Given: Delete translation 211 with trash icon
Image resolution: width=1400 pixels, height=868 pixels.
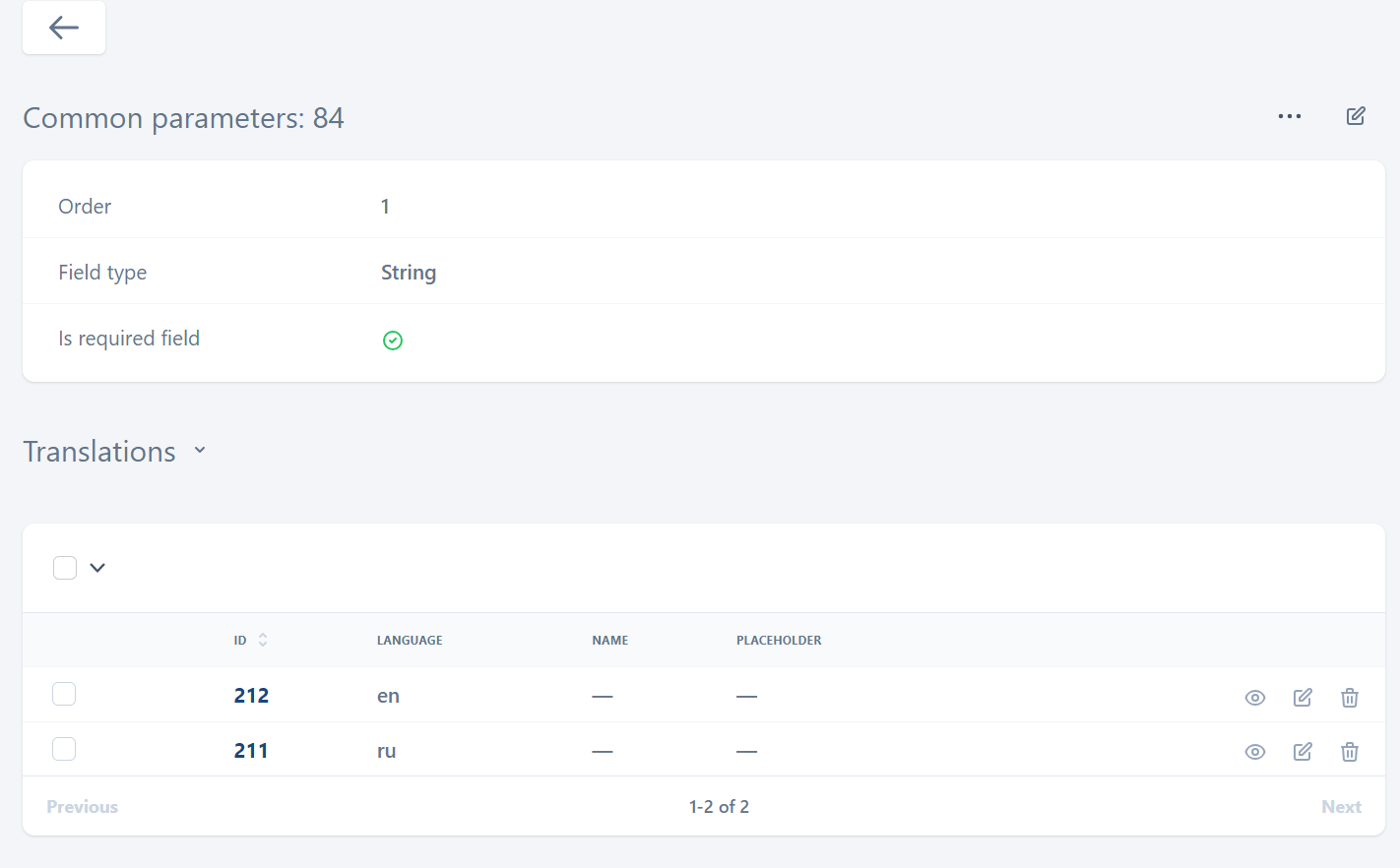Looking at the screenshot, I should [x=1349, y=752].
